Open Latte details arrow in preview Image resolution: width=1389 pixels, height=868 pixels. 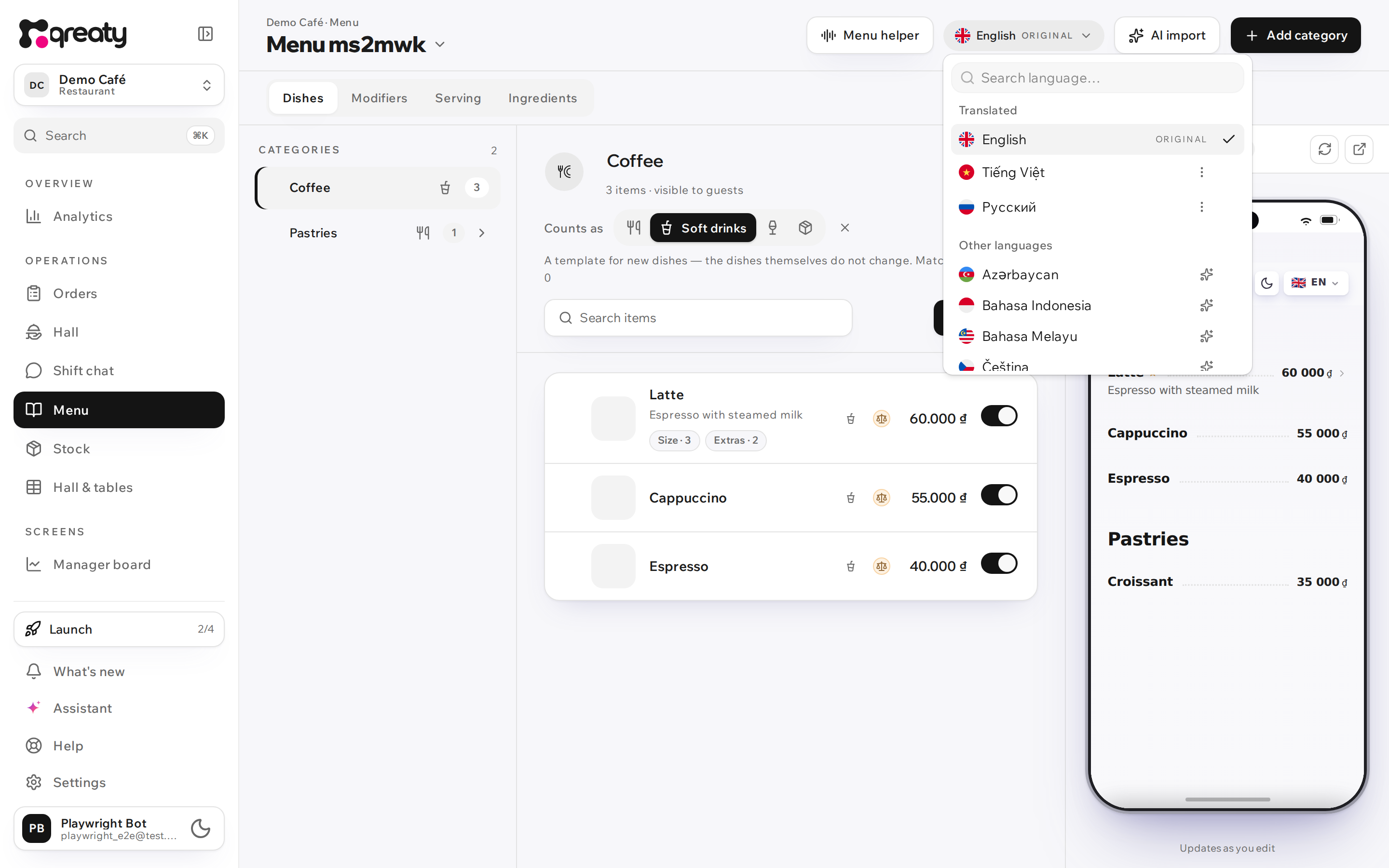(x=1342, y=373)
